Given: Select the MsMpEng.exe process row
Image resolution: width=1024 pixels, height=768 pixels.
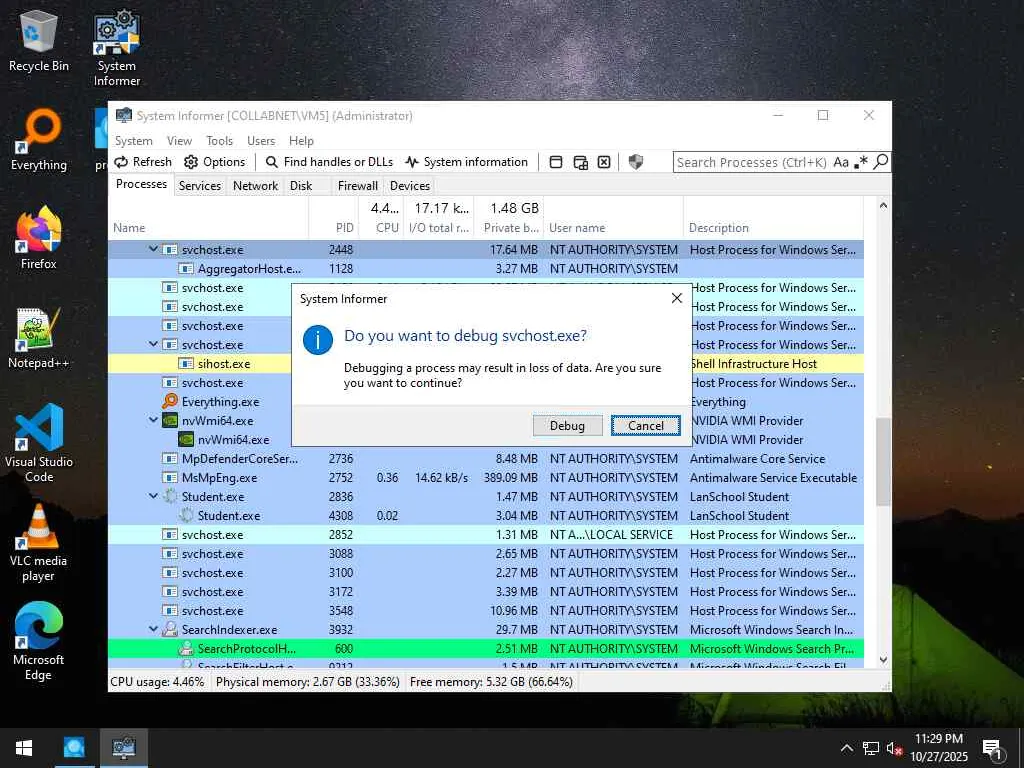Looking at the screenshot, I should pyautogui.click(x=486, y=477).
